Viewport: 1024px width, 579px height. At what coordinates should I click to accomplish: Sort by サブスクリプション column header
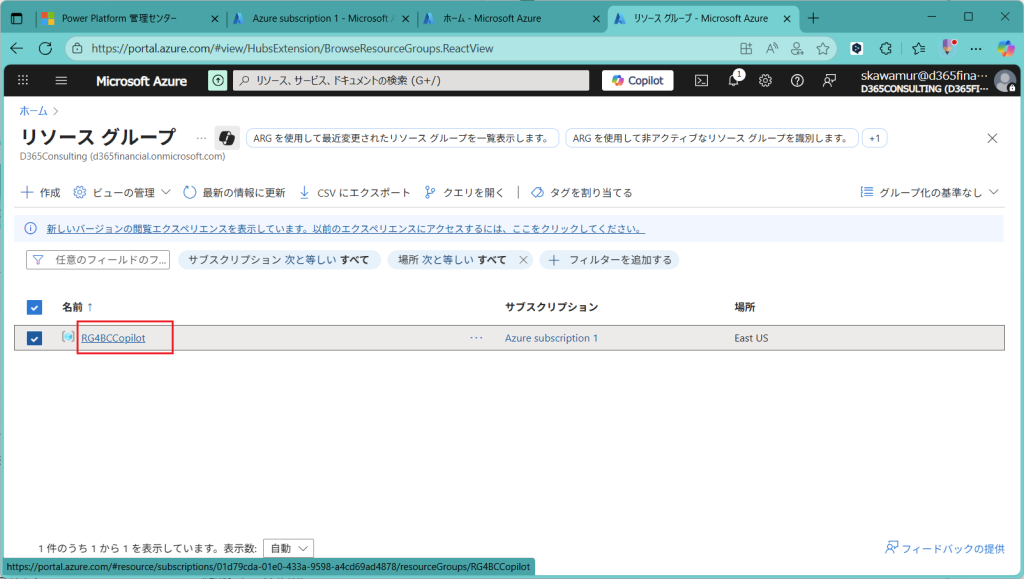coord(551,307)
